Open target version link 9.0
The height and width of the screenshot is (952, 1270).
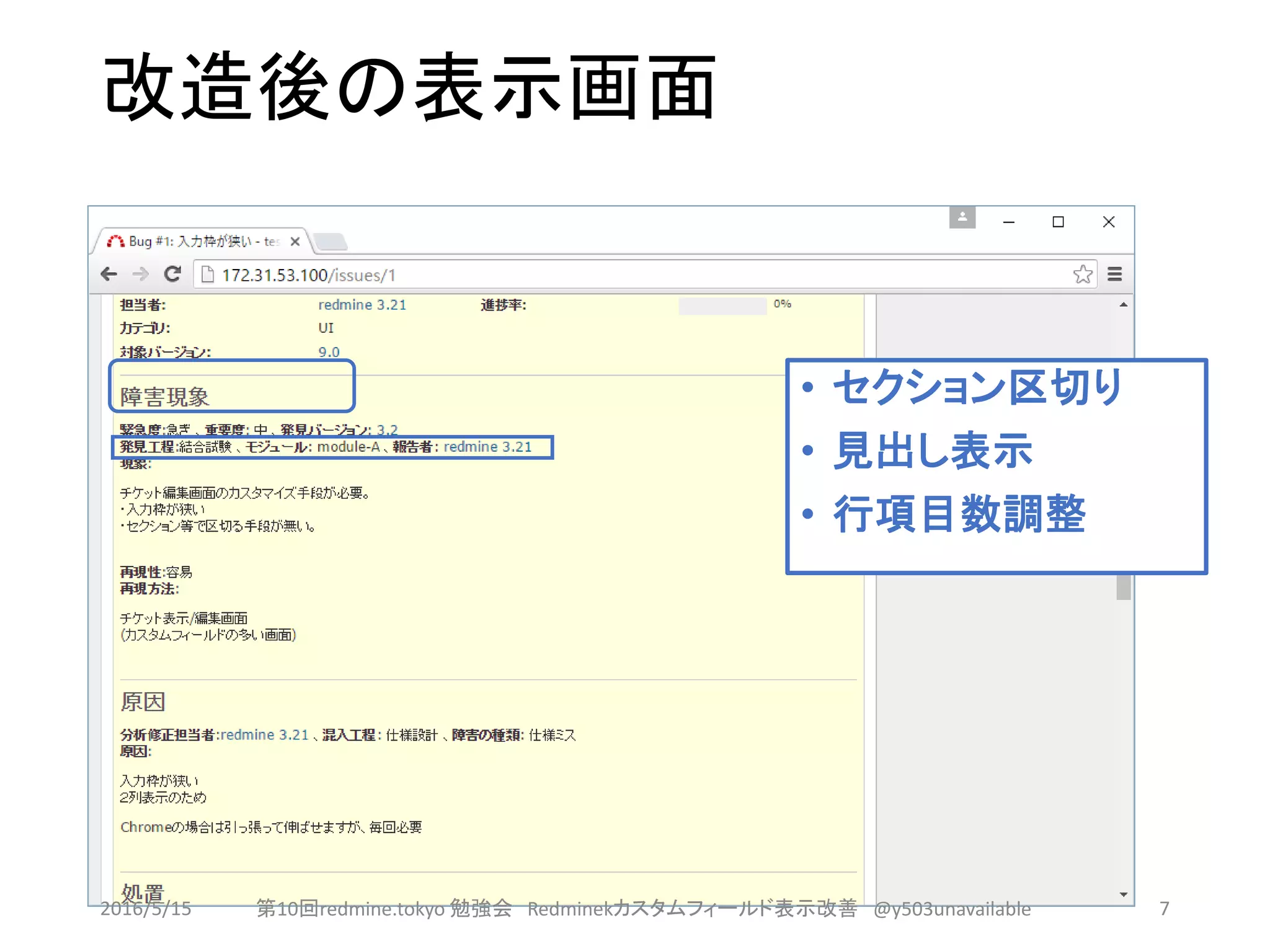329,352
